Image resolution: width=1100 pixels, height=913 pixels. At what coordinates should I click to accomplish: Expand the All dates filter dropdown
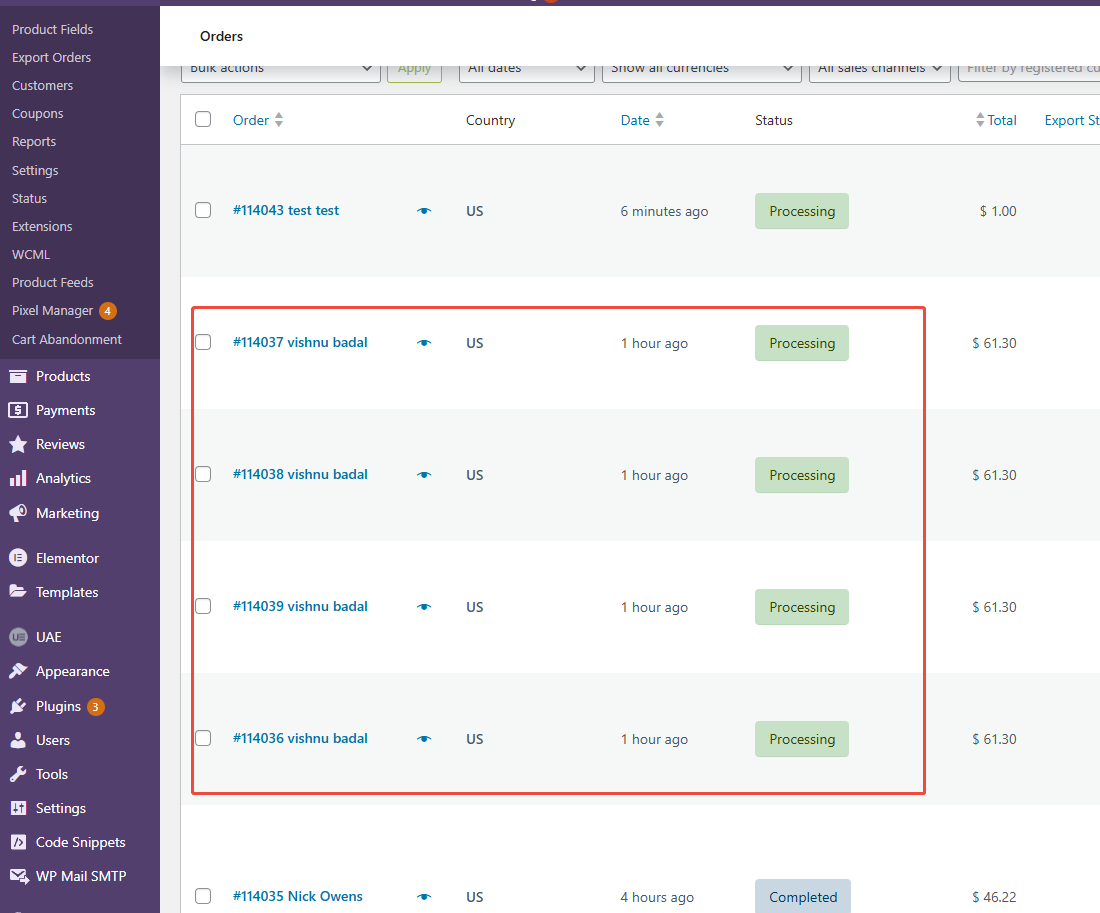526,69
